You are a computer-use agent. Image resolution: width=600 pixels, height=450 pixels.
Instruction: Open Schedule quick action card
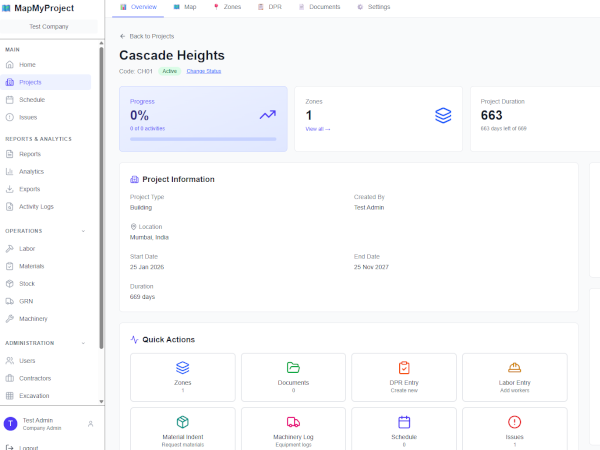(404, 429)
